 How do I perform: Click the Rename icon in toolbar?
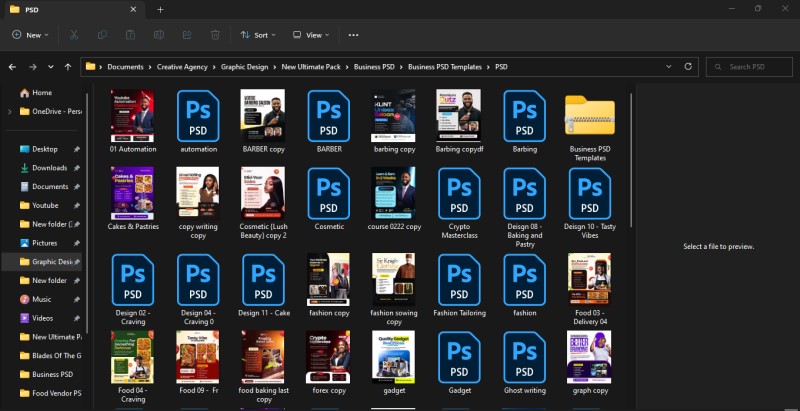(159, 35)
